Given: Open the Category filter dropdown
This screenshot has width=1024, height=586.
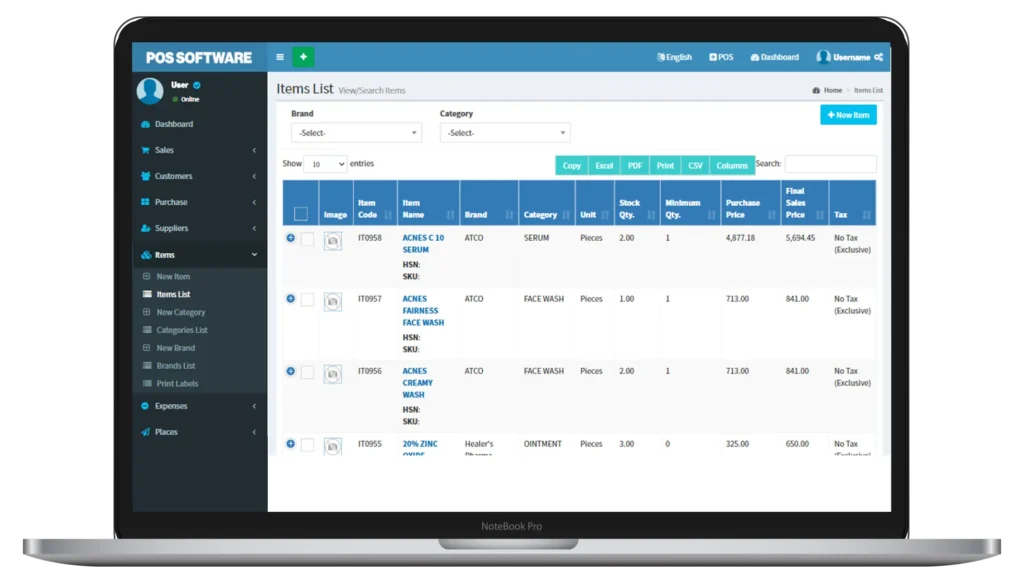Looking at the screenshot, I should click(504, 133).
